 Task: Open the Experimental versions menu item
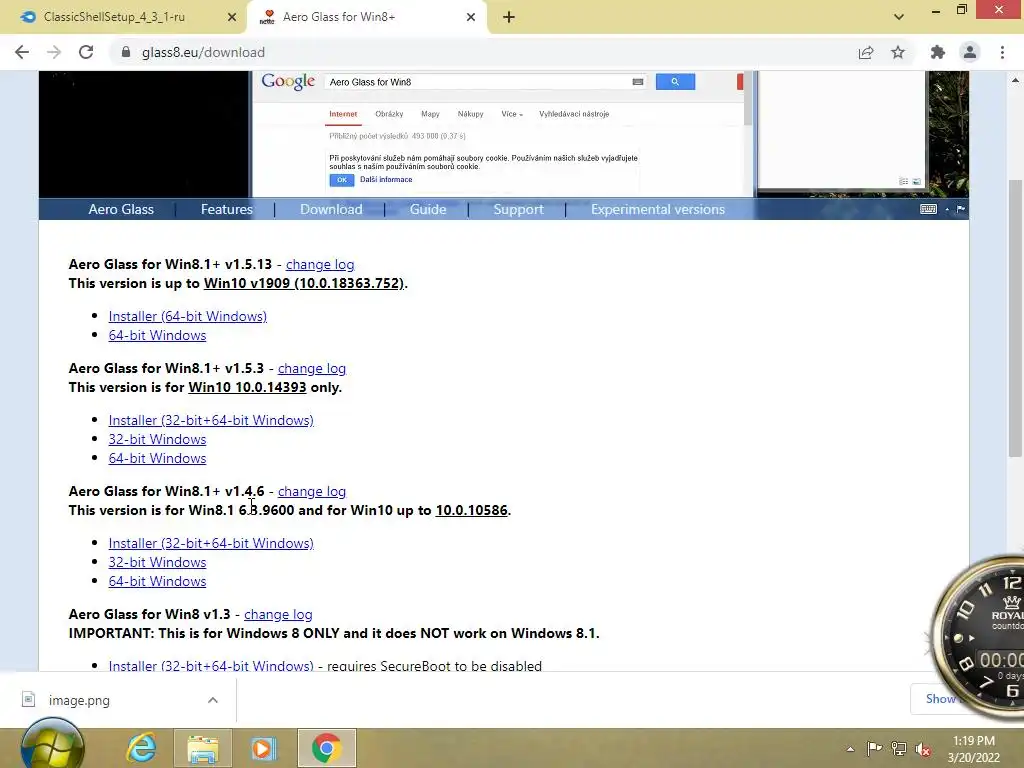[x=658, y=210]
